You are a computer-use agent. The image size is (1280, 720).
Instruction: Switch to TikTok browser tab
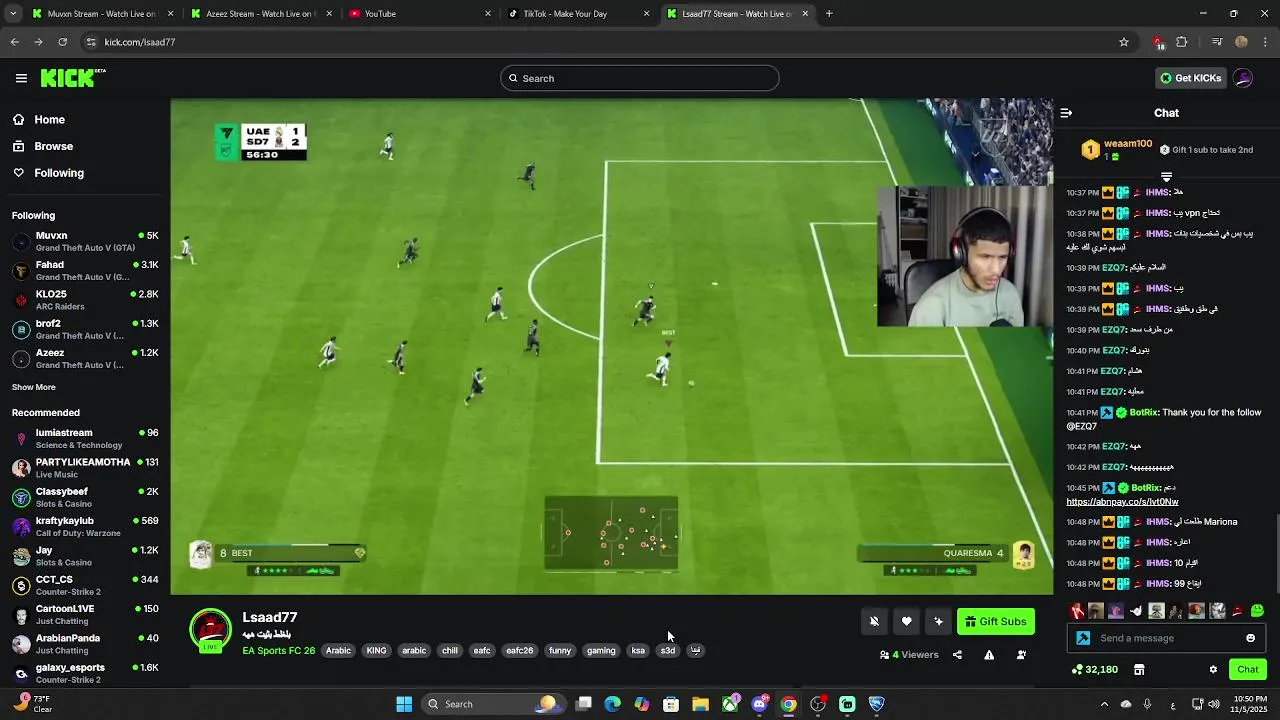(578, 14)
